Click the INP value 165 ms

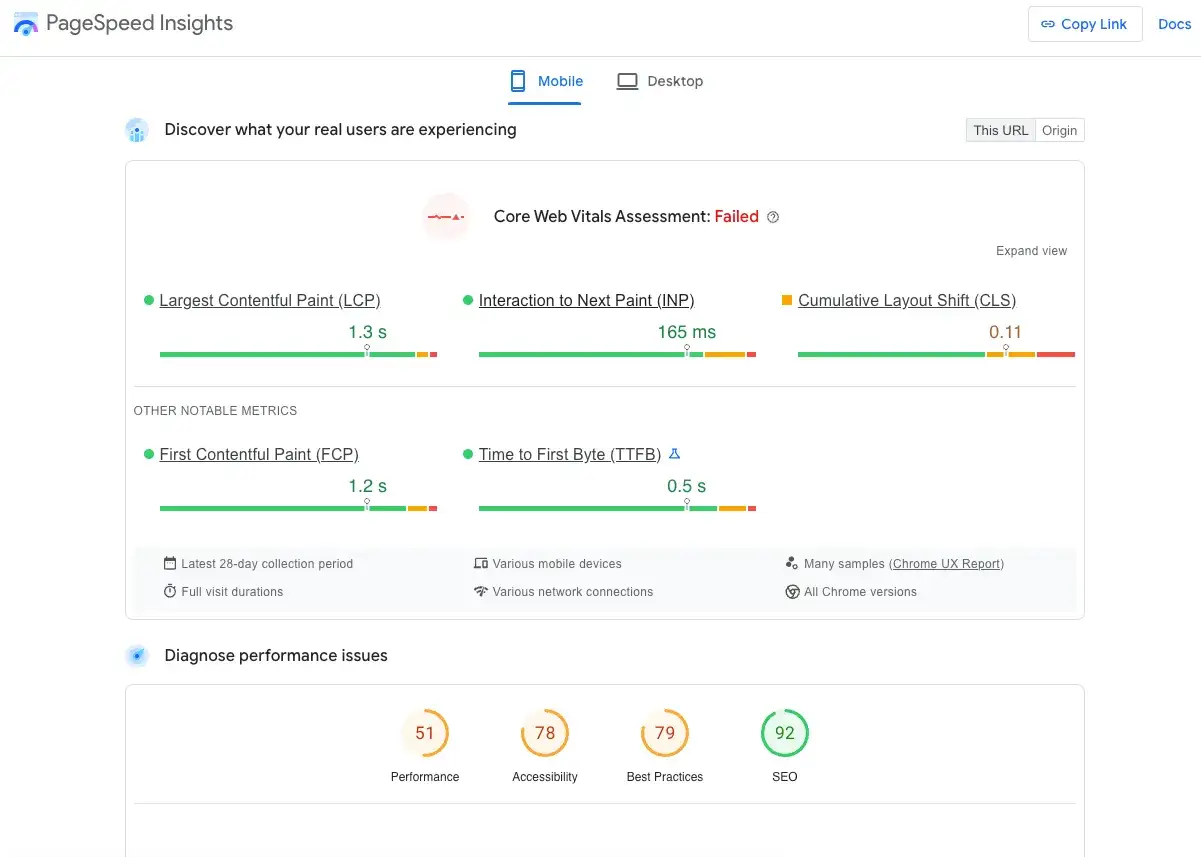point(687,332)
